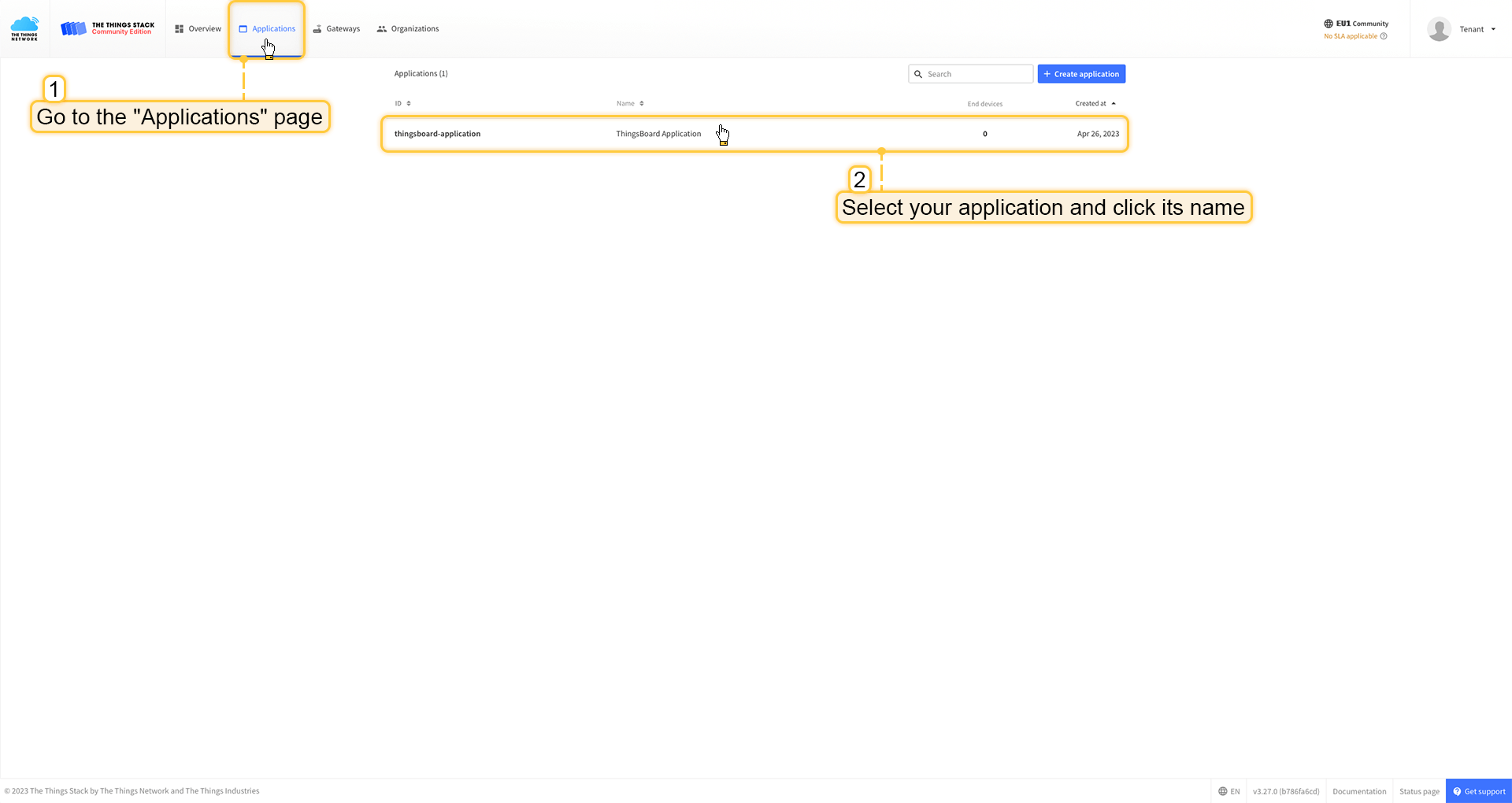Click the magnifier search icon
Screen dimensions: 1512x803
pos(918,74)
